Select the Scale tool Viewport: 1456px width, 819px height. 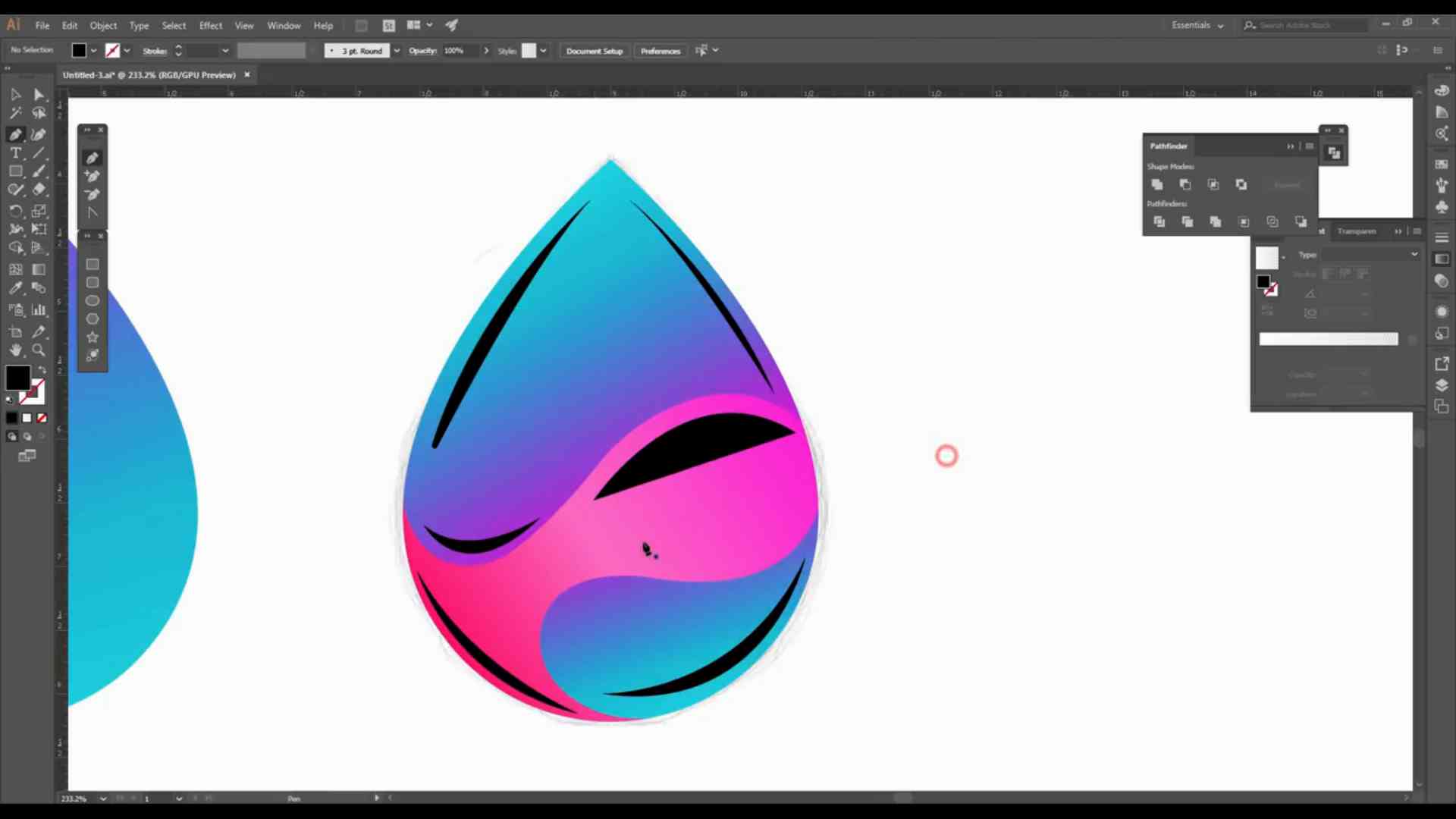(39, 211)
